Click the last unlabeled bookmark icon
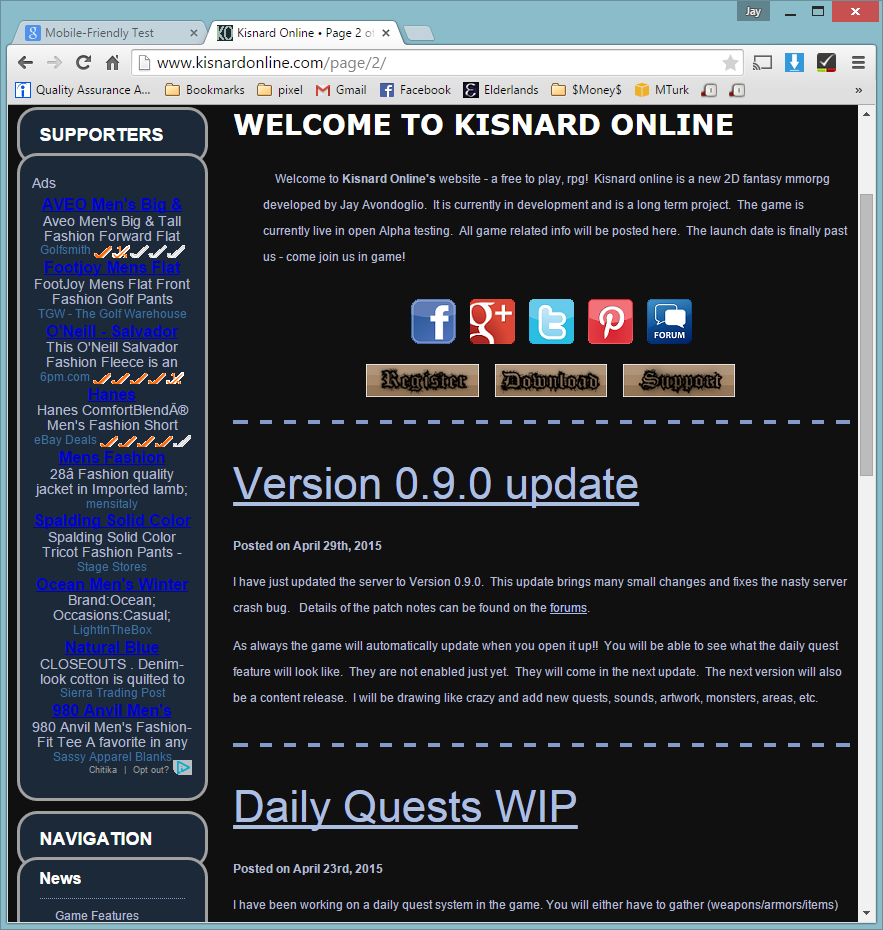 tap(737, 90)
